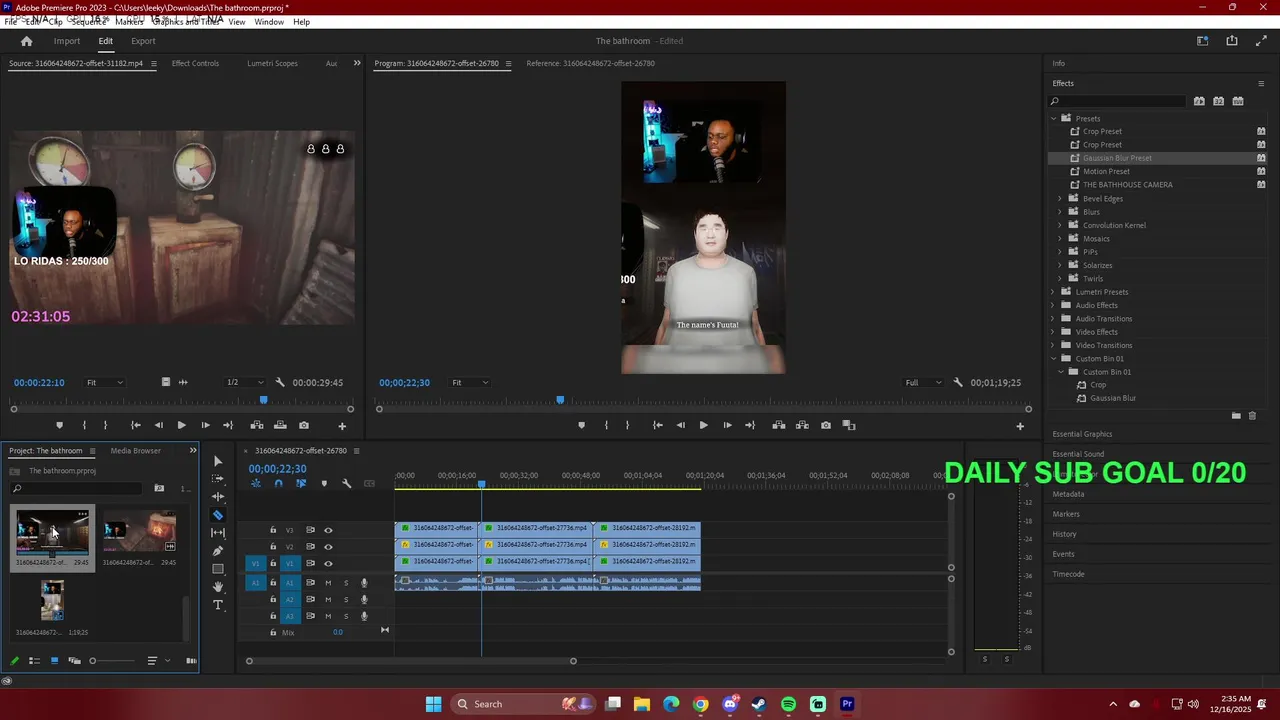Image resolution: width=1280 pixels, height=720 pixels.
Task: Open Program monitor Fit zoom dropdown
Action: (470, 382)
